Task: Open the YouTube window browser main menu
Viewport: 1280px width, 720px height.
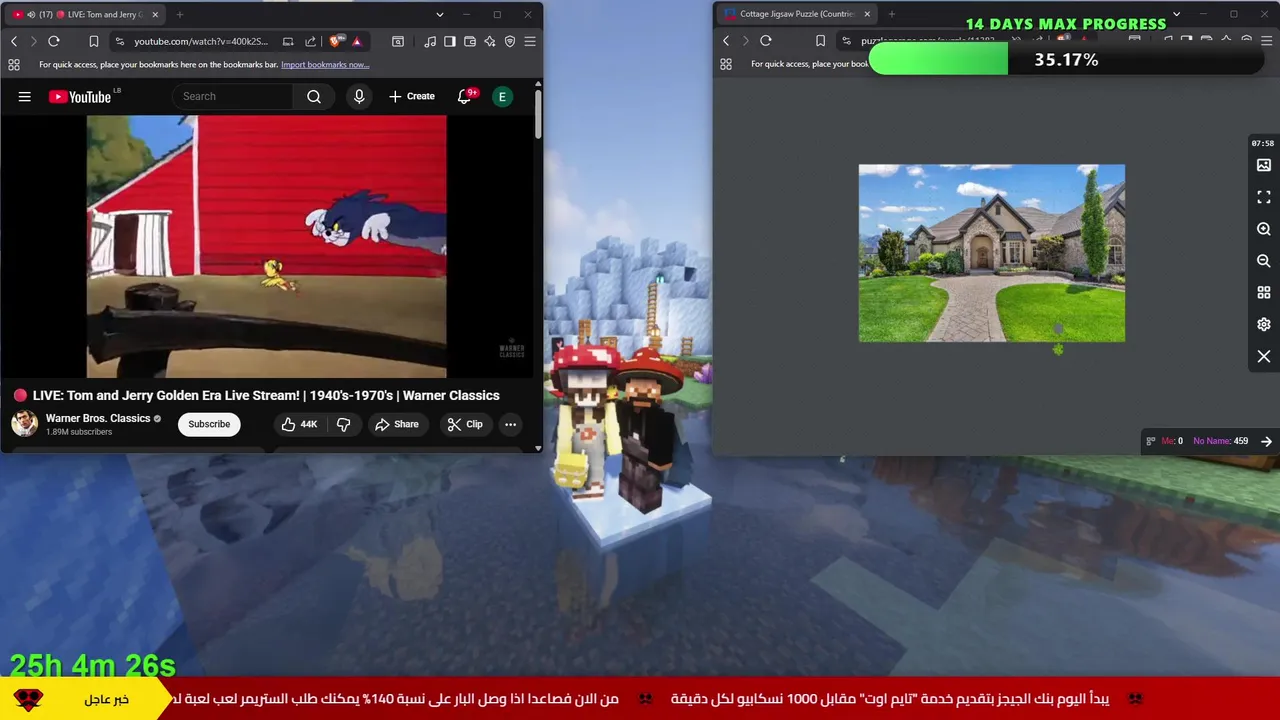Action: point(530,41)
